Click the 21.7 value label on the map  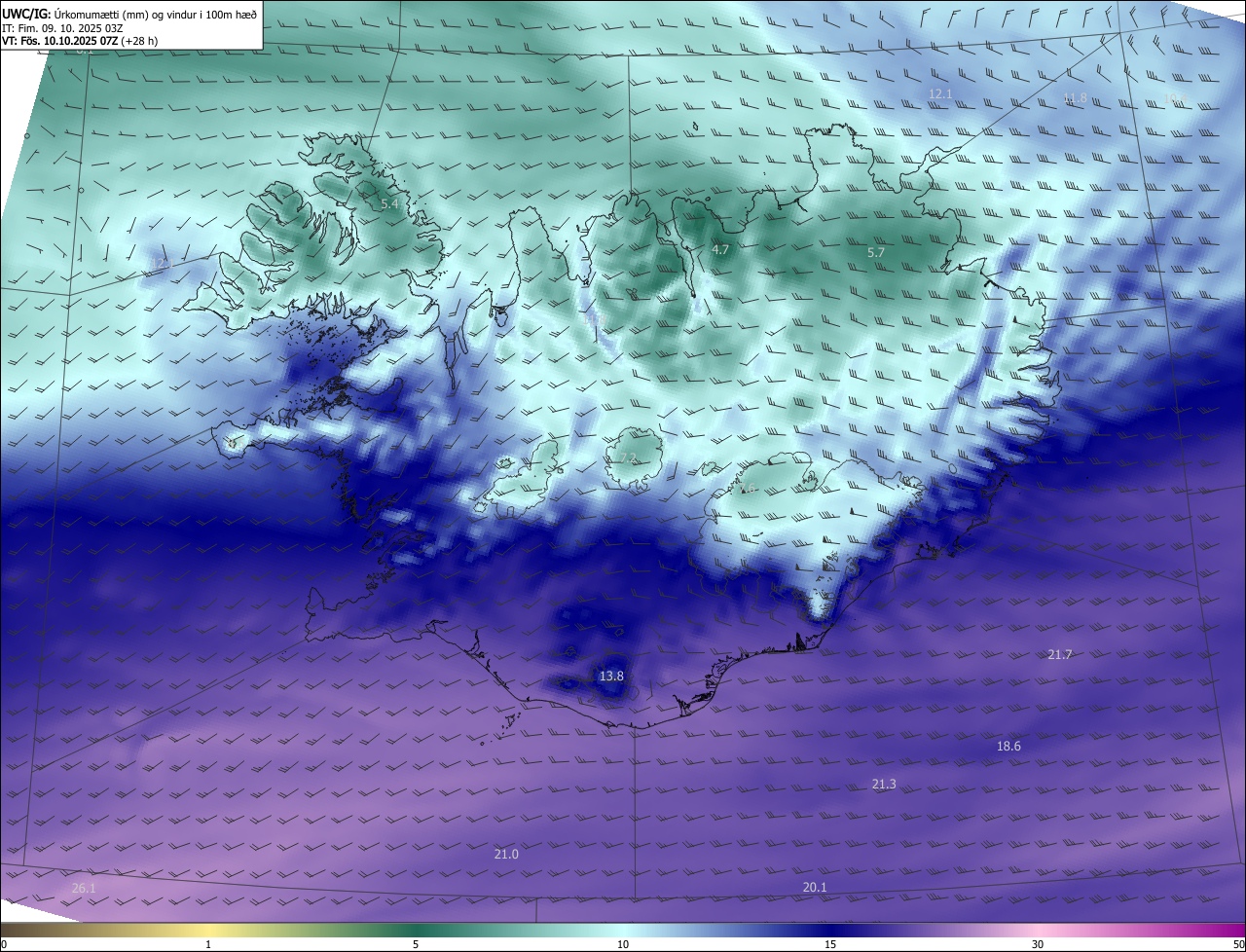tap(1060, 655)
